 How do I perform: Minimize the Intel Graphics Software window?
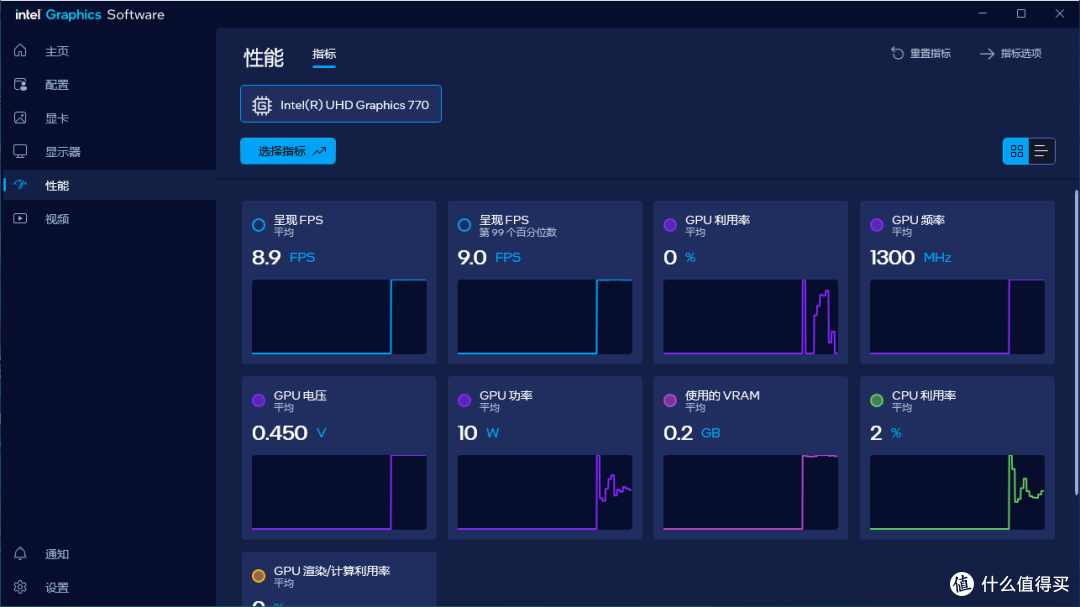click(x=983, y=14)
